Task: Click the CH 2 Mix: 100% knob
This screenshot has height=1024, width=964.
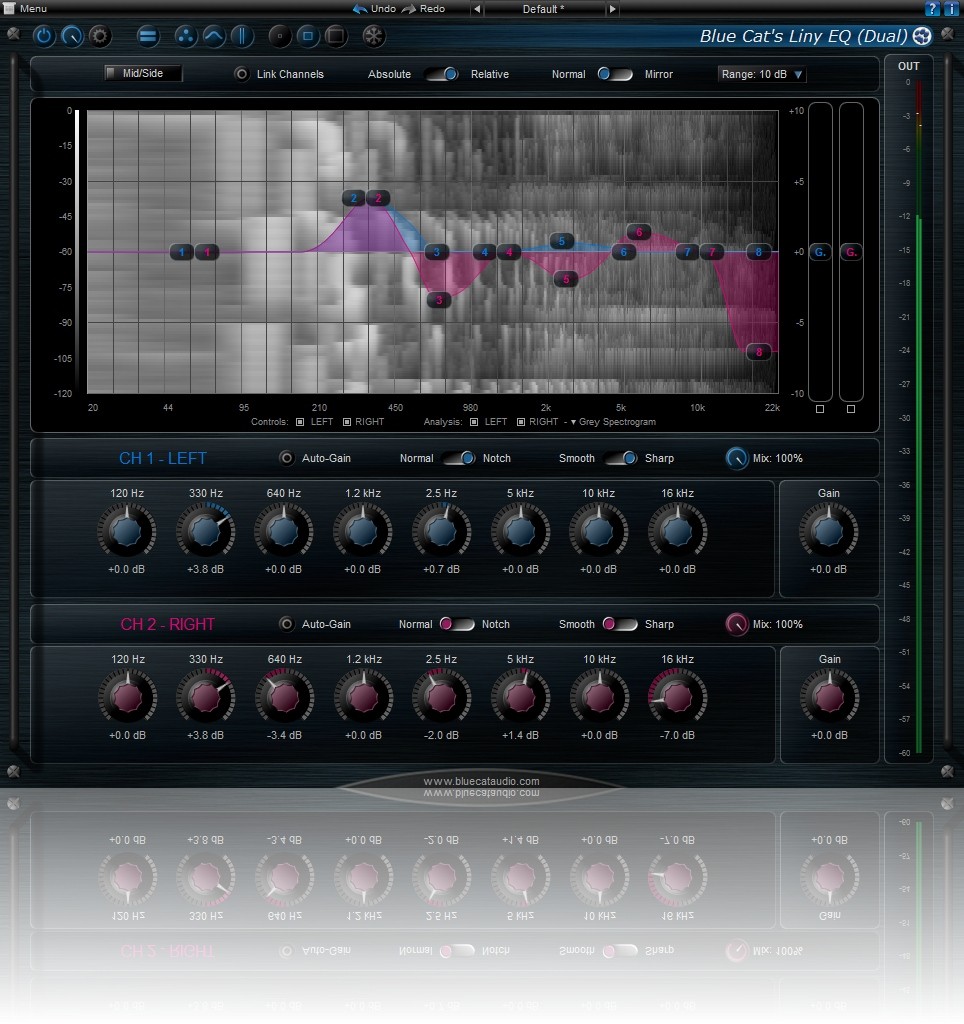Action: 737,624
